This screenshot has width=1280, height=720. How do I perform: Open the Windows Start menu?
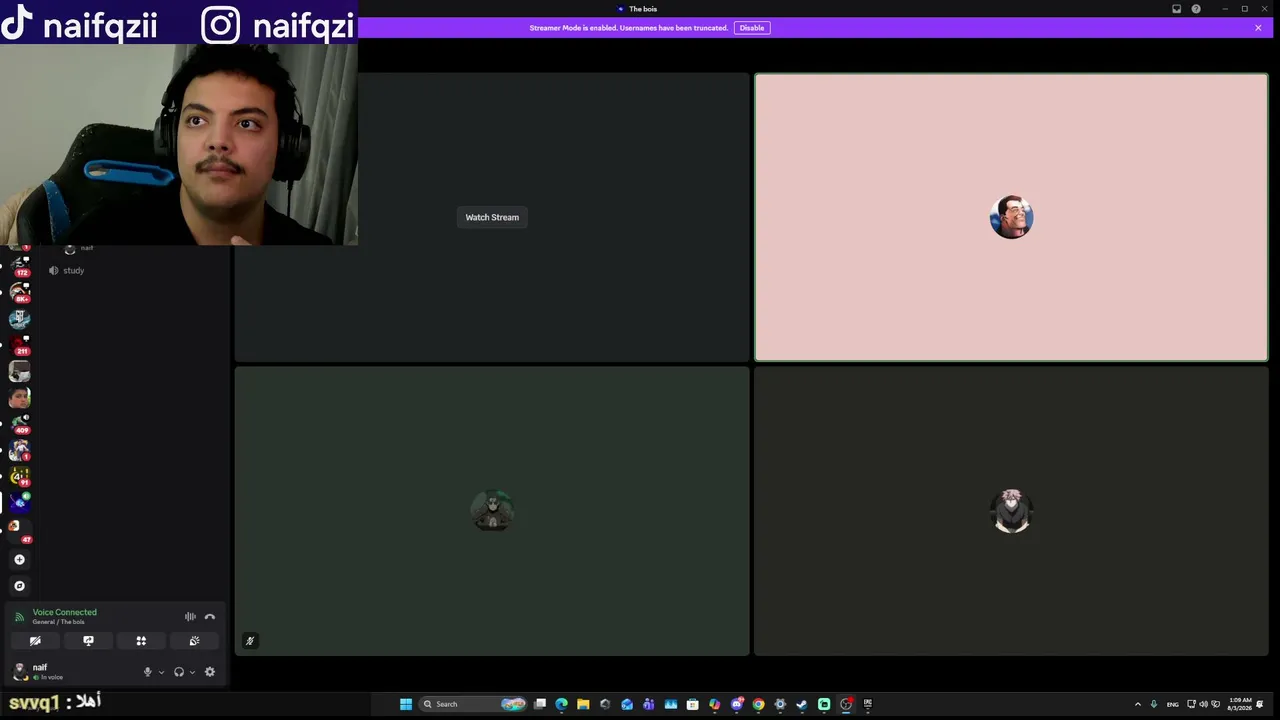pyautogui.click(x=406, y=704)
